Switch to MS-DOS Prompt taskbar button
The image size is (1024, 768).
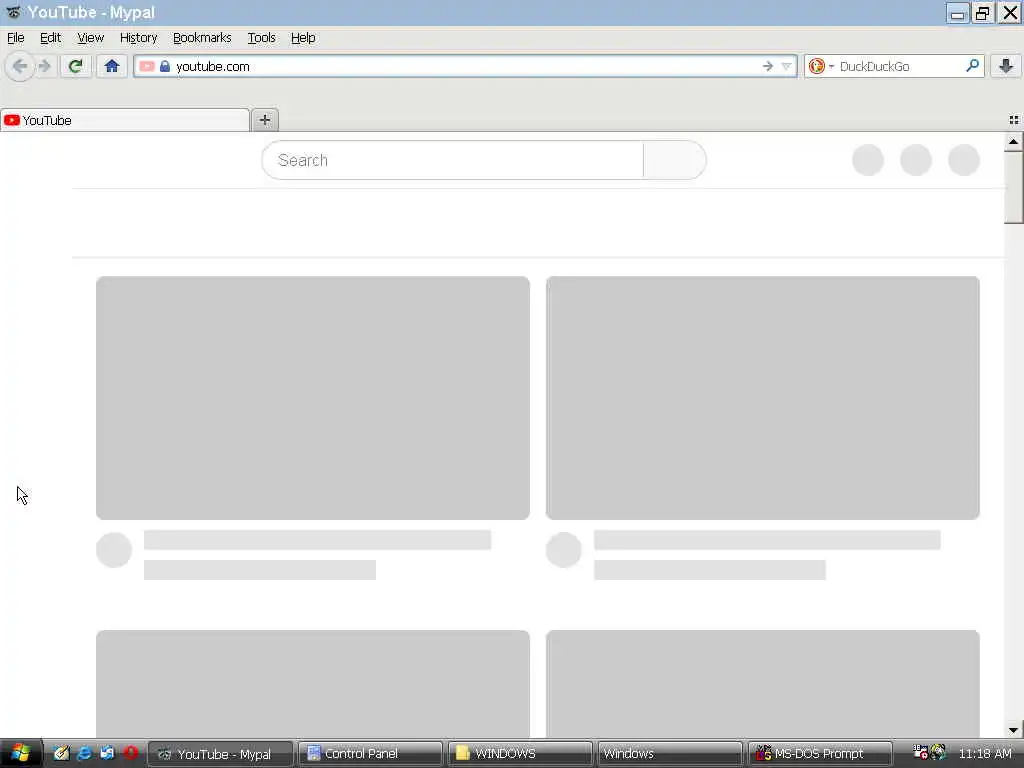820,754
